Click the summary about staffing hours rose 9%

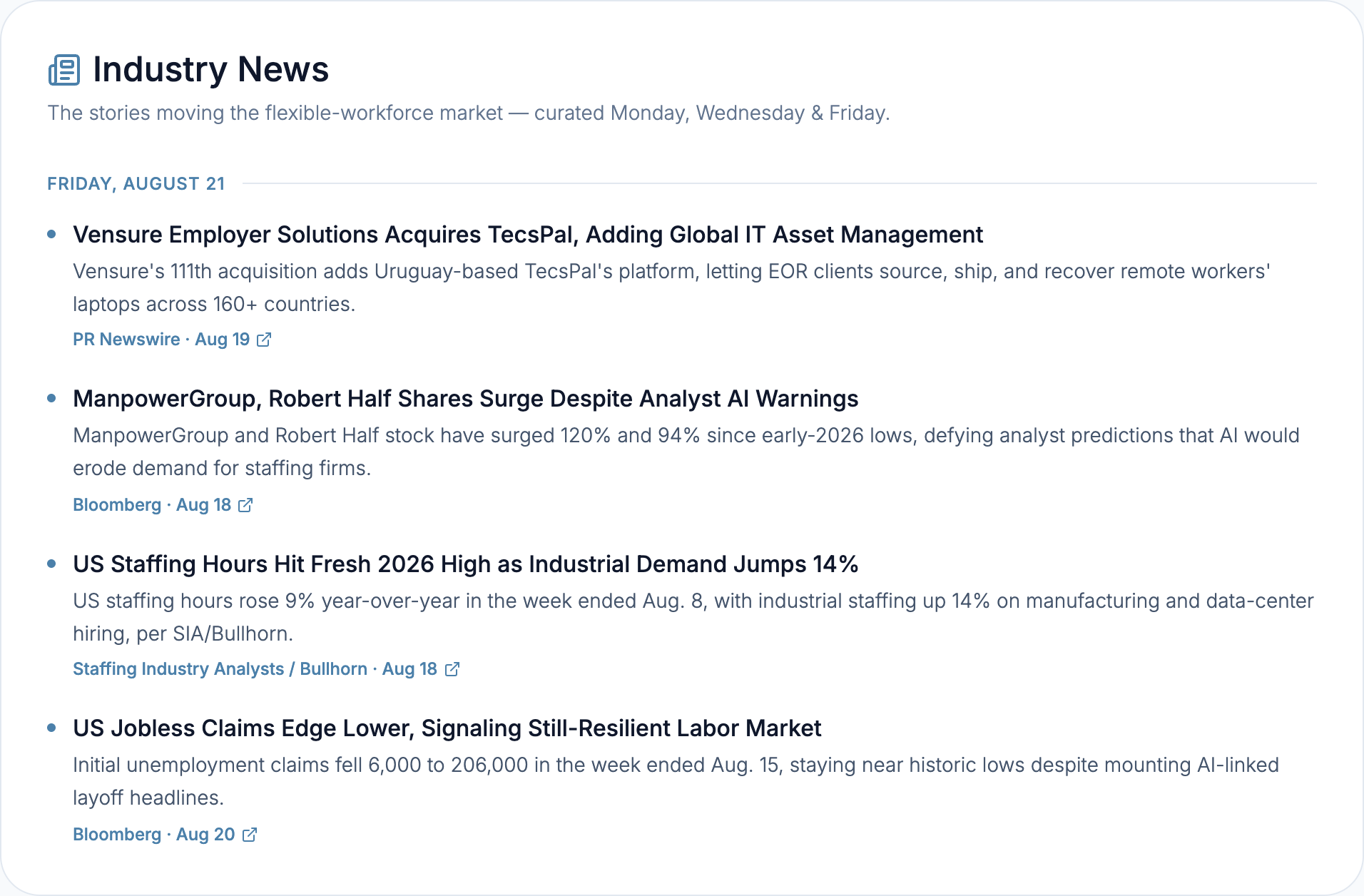pyautogui.click(x=693, y=617)
